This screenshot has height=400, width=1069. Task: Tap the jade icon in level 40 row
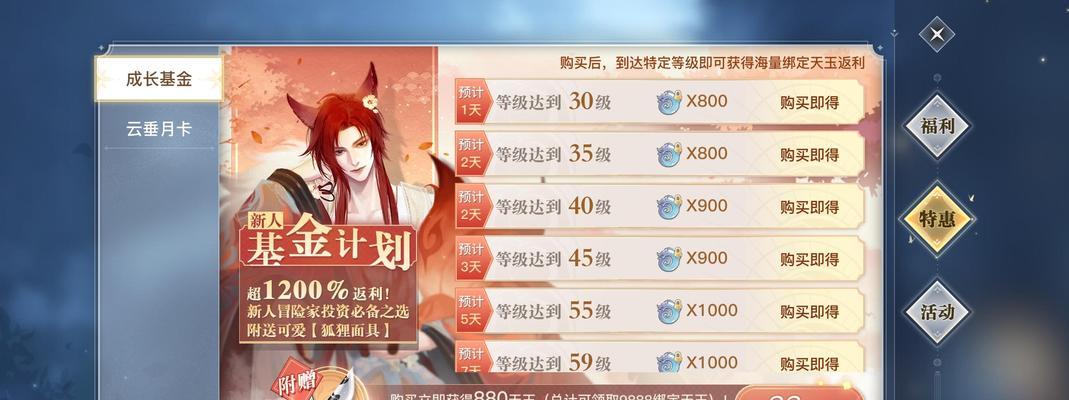669,206
